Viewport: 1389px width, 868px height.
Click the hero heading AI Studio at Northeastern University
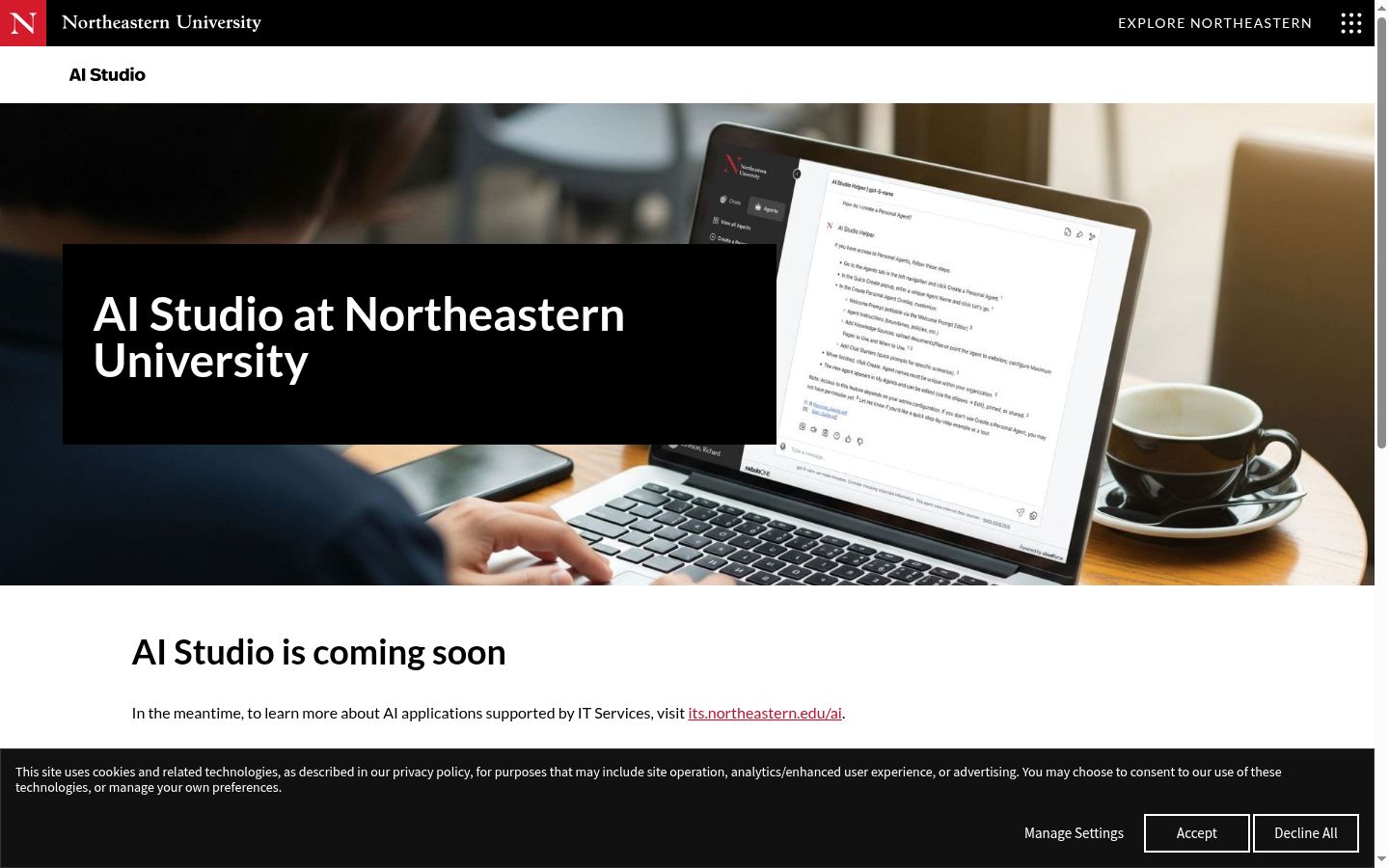[x=359, y=338]
